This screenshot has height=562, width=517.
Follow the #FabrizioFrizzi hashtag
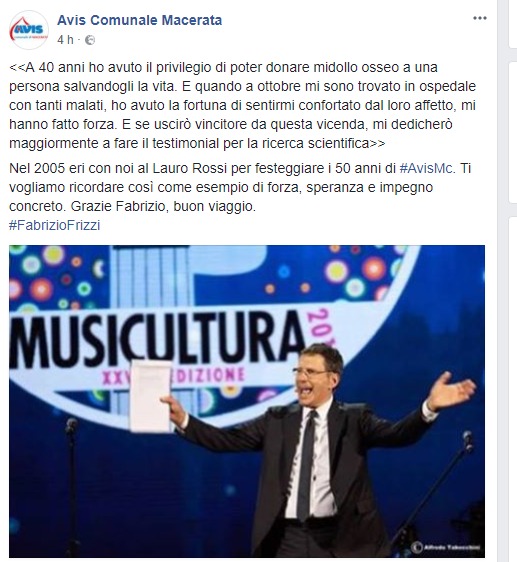point(54,225)
